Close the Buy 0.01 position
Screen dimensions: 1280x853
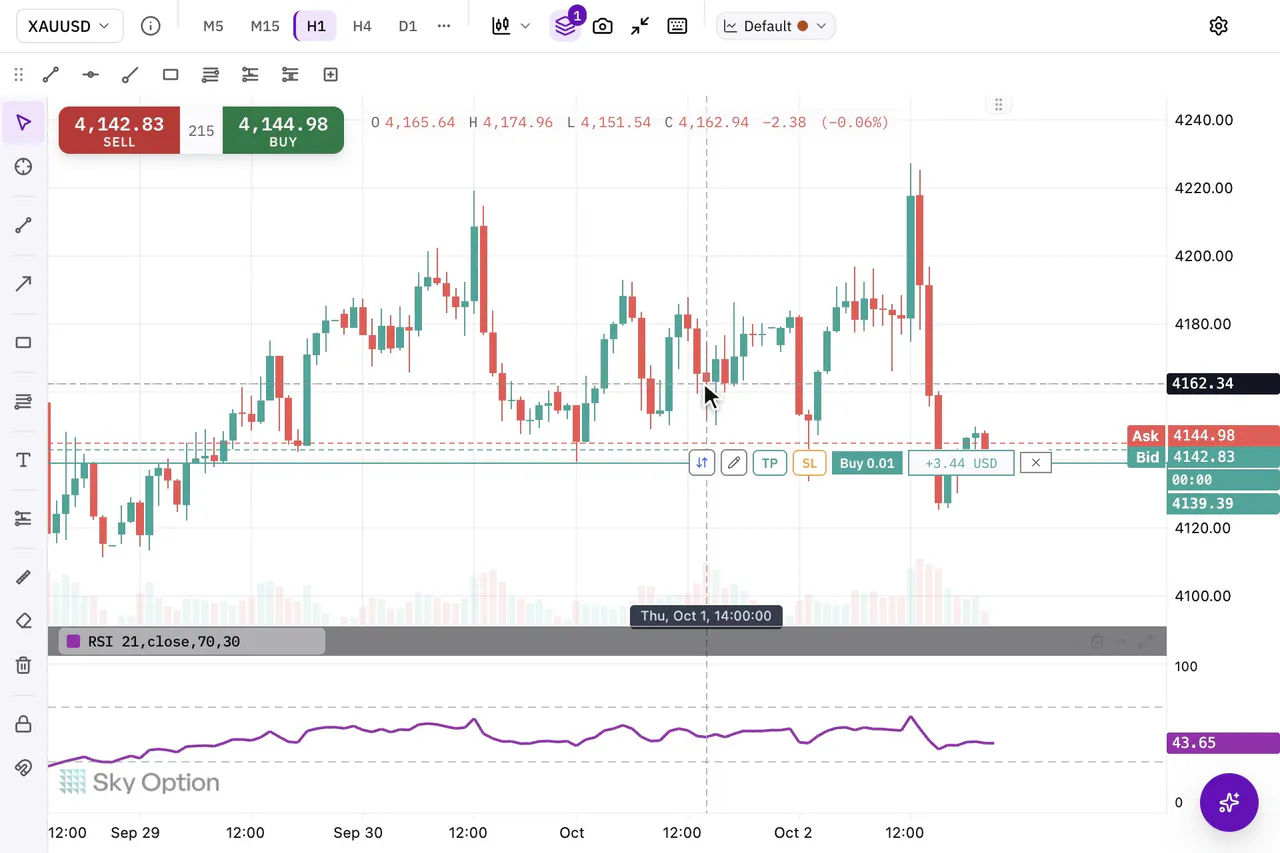(1036, 463)
